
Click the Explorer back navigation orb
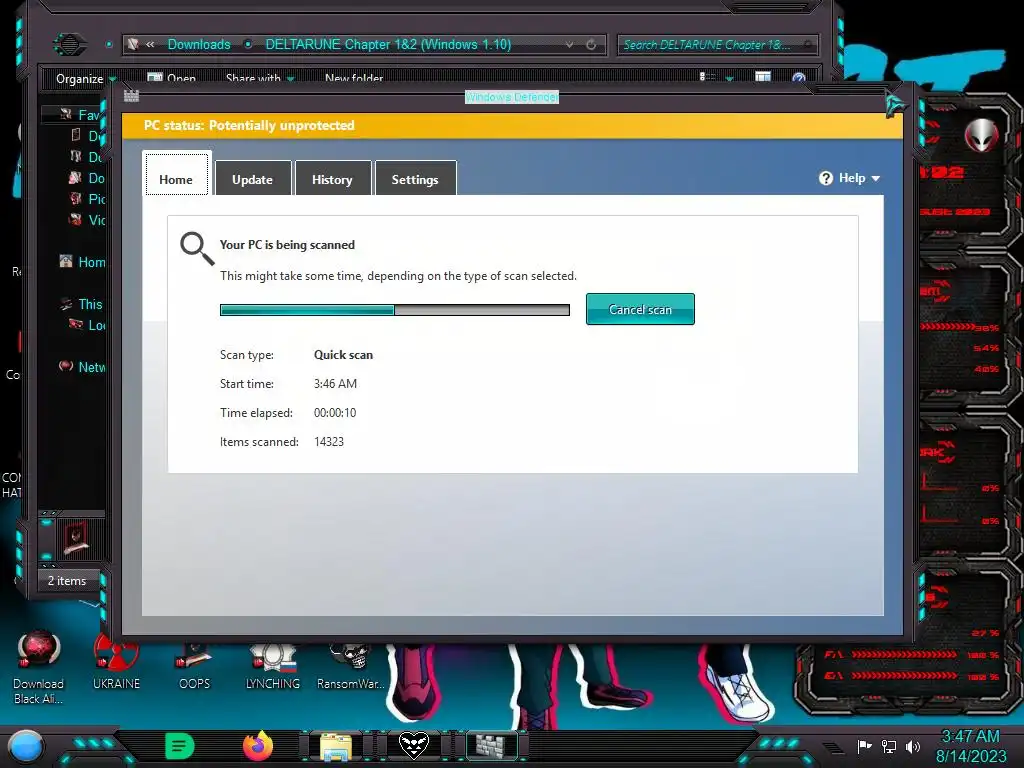coord(69,44)
